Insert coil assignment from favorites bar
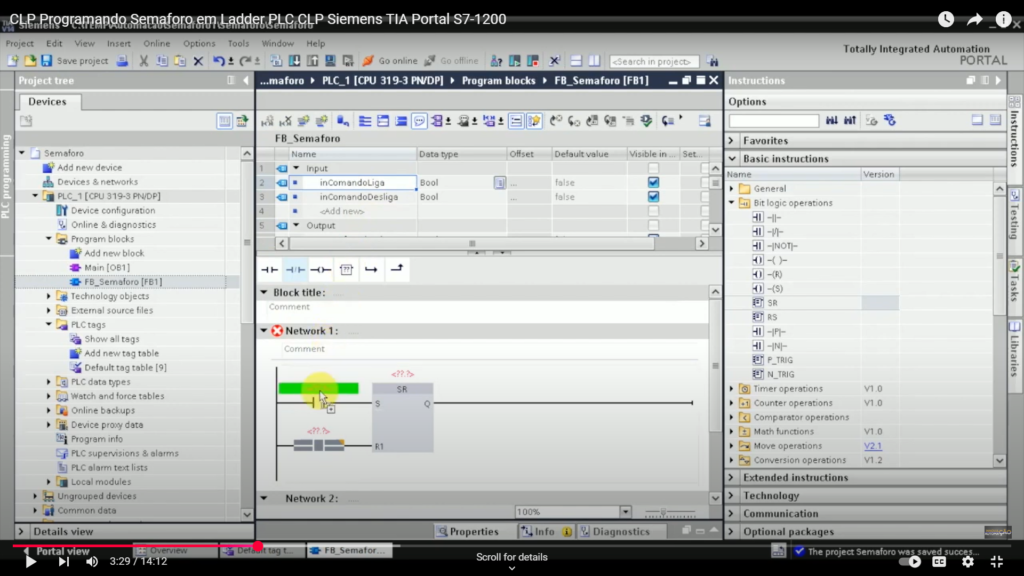 (x=321, y=269)
